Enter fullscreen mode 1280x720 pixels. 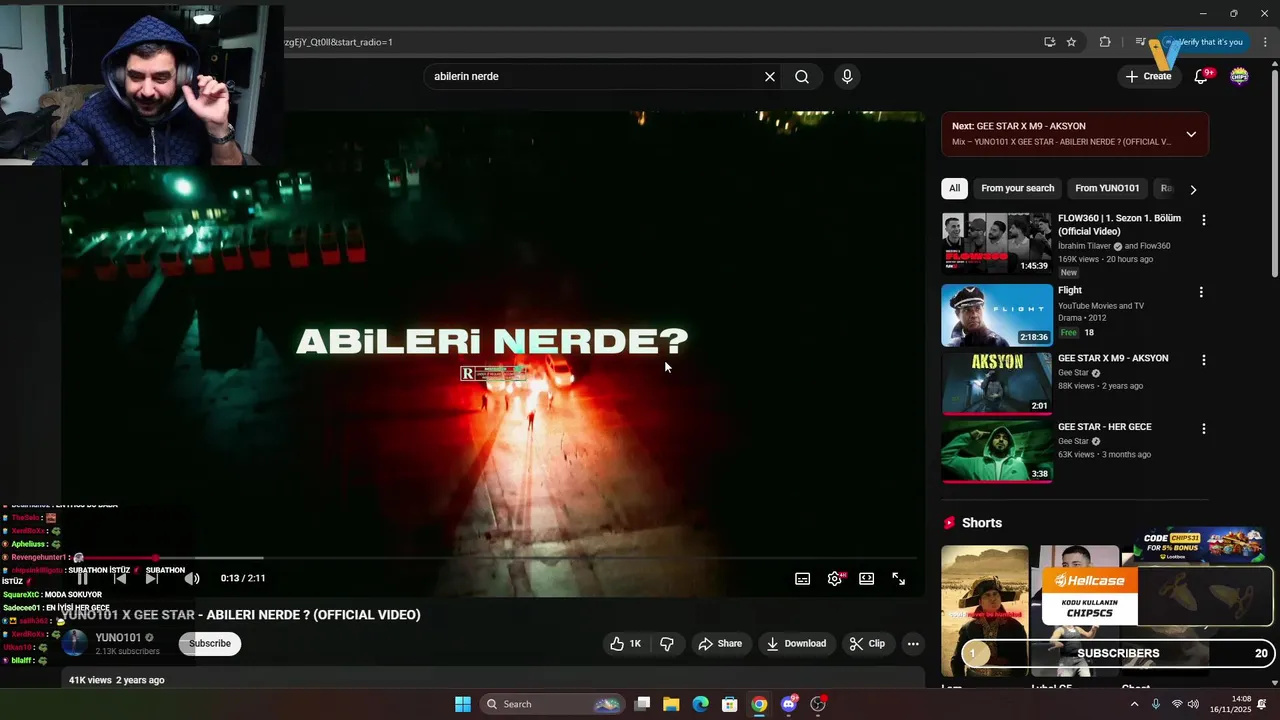[x=899, y=578]
